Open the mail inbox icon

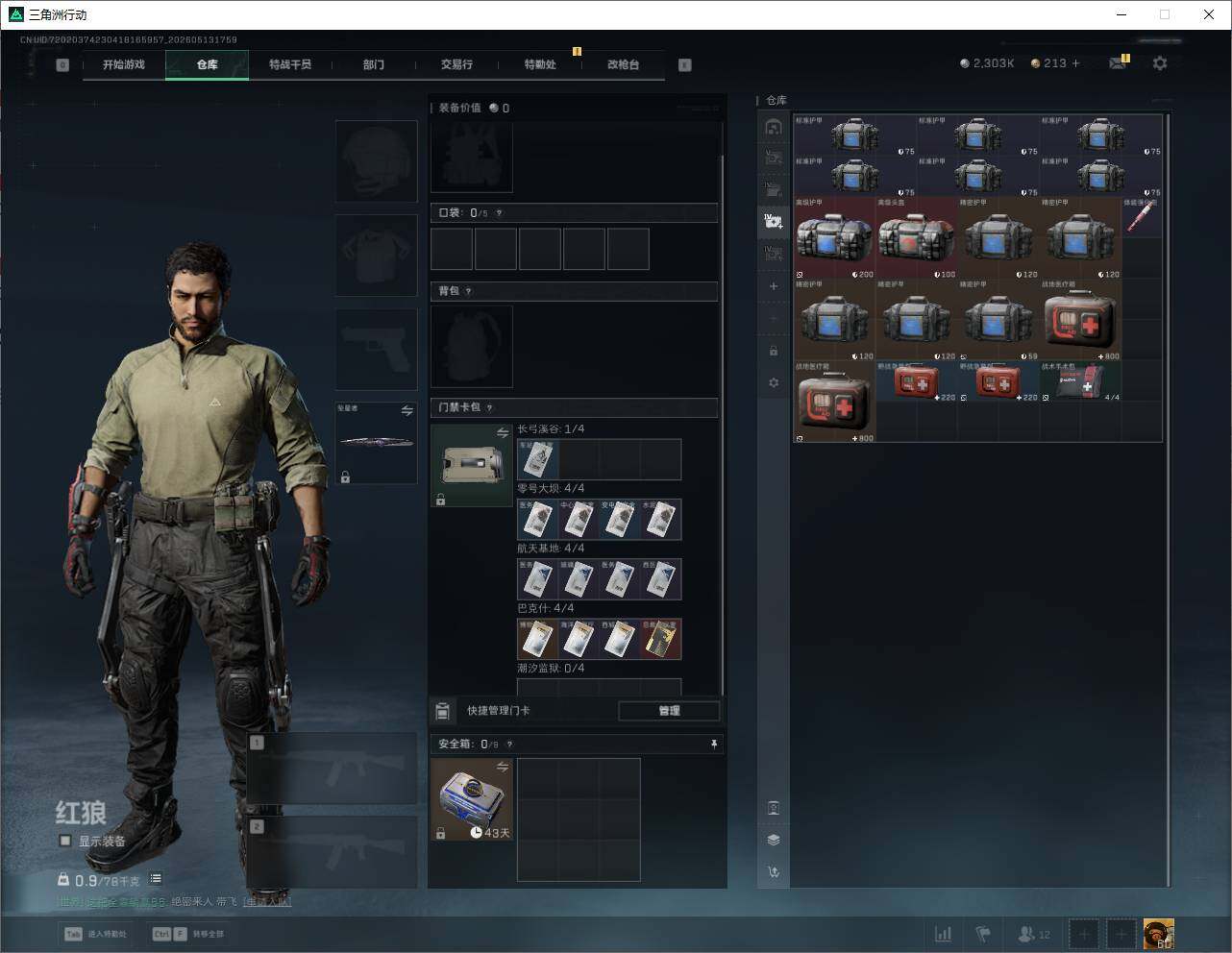[x=1118, y=63]
